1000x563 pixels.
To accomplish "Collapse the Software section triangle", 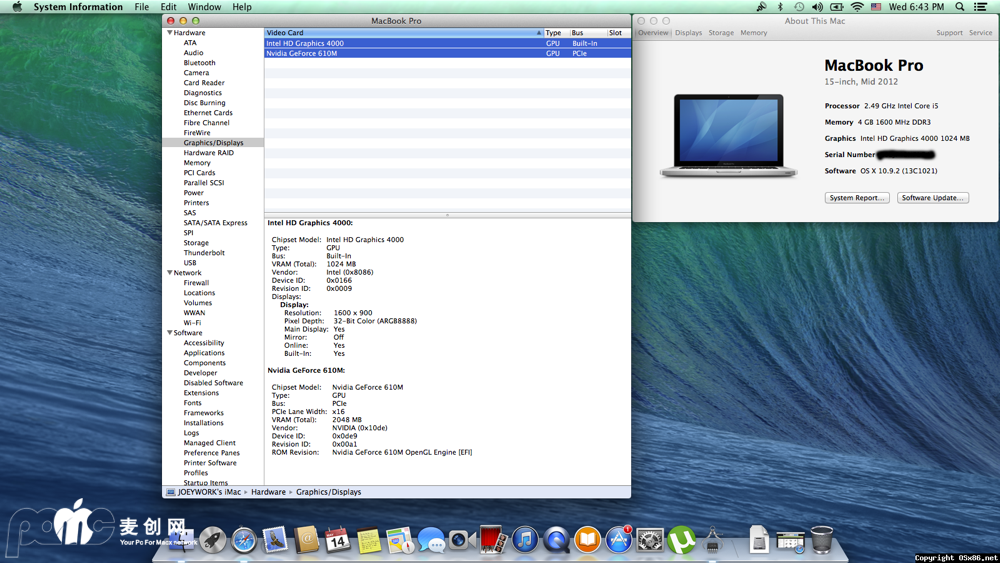I will point(170,333).
